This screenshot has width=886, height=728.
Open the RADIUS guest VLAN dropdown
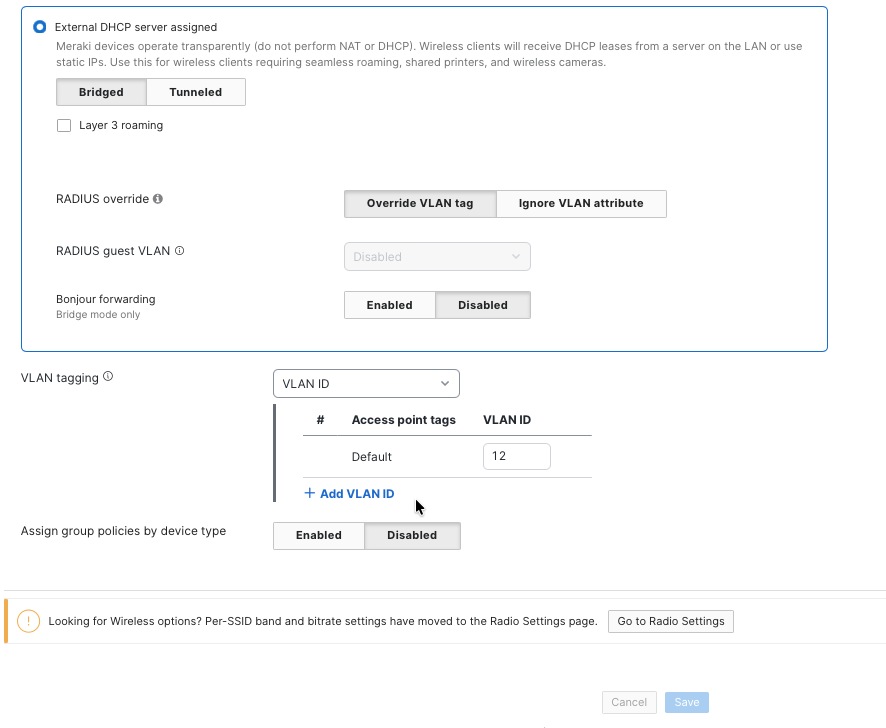(437, 256)
